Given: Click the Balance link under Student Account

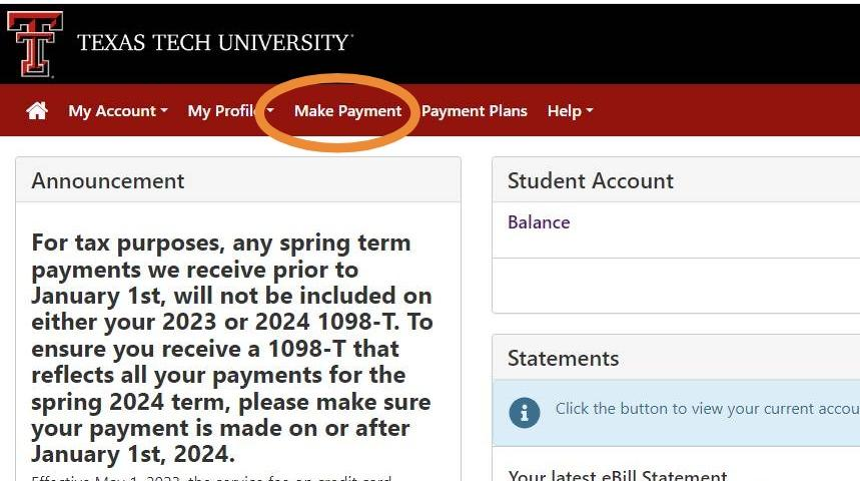Looking at the screenshot, I should (x=538, y=222).
